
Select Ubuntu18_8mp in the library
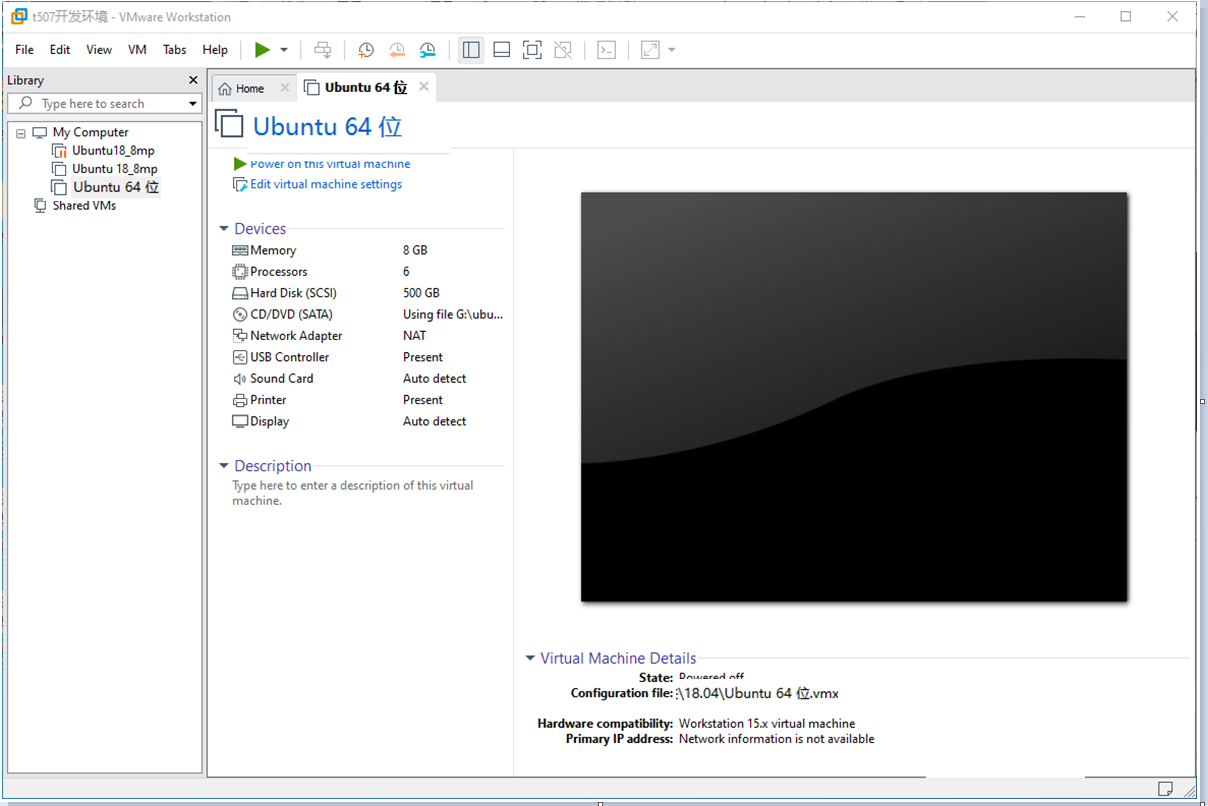pyautogui.click(x=112, y=151)
